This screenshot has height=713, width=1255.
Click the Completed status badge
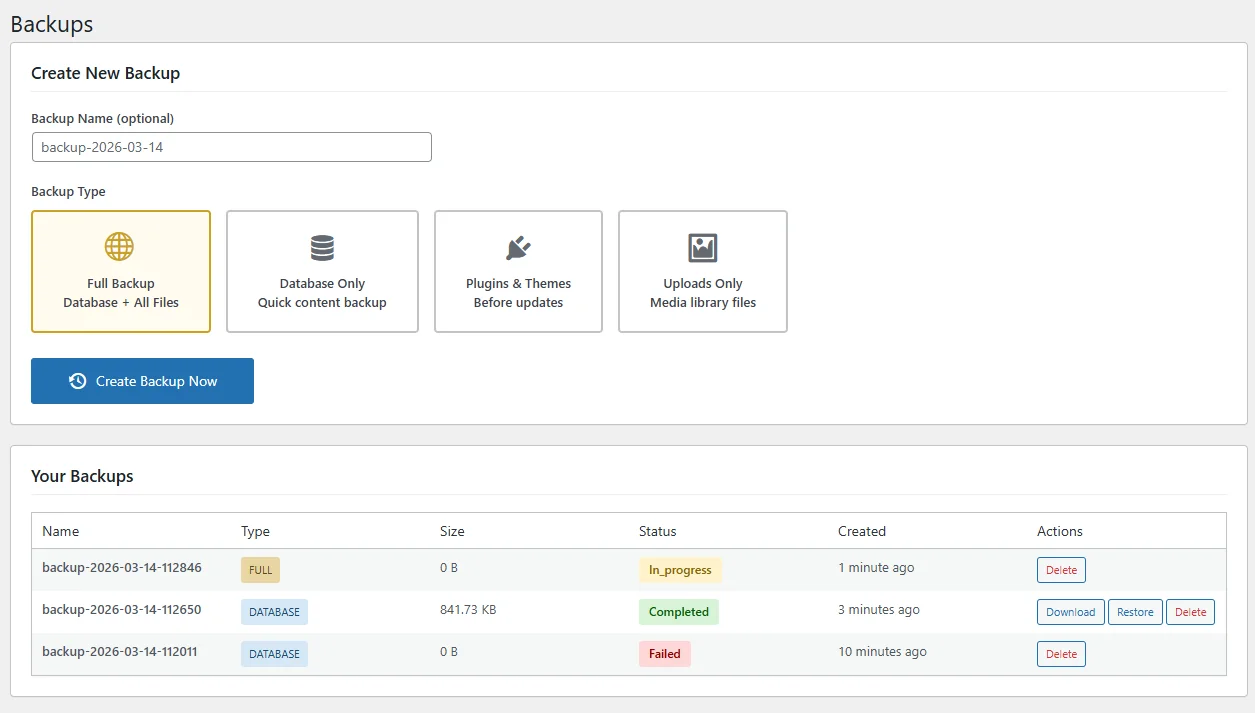pyautogui.click(x=678, y=612)
